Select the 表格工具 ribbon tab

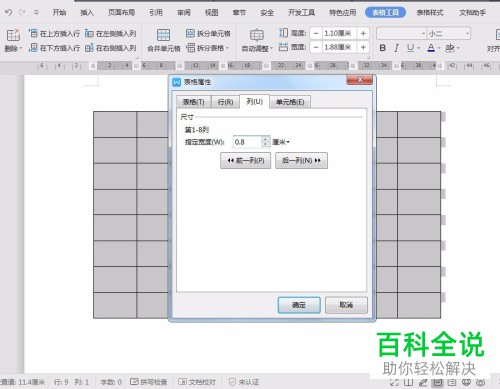coord(385,13)
